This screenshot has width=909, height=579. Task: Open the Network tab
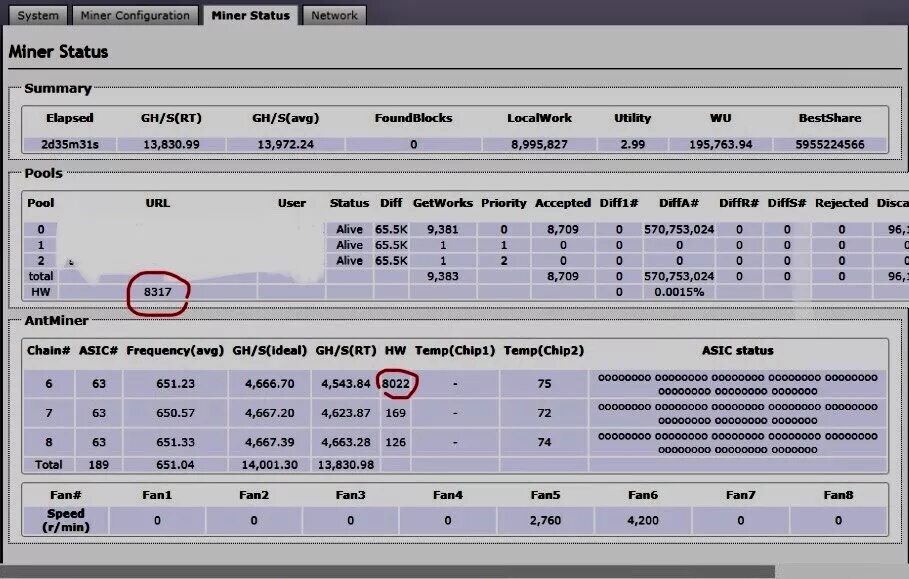pyautogui.click(x=334, y=15)
